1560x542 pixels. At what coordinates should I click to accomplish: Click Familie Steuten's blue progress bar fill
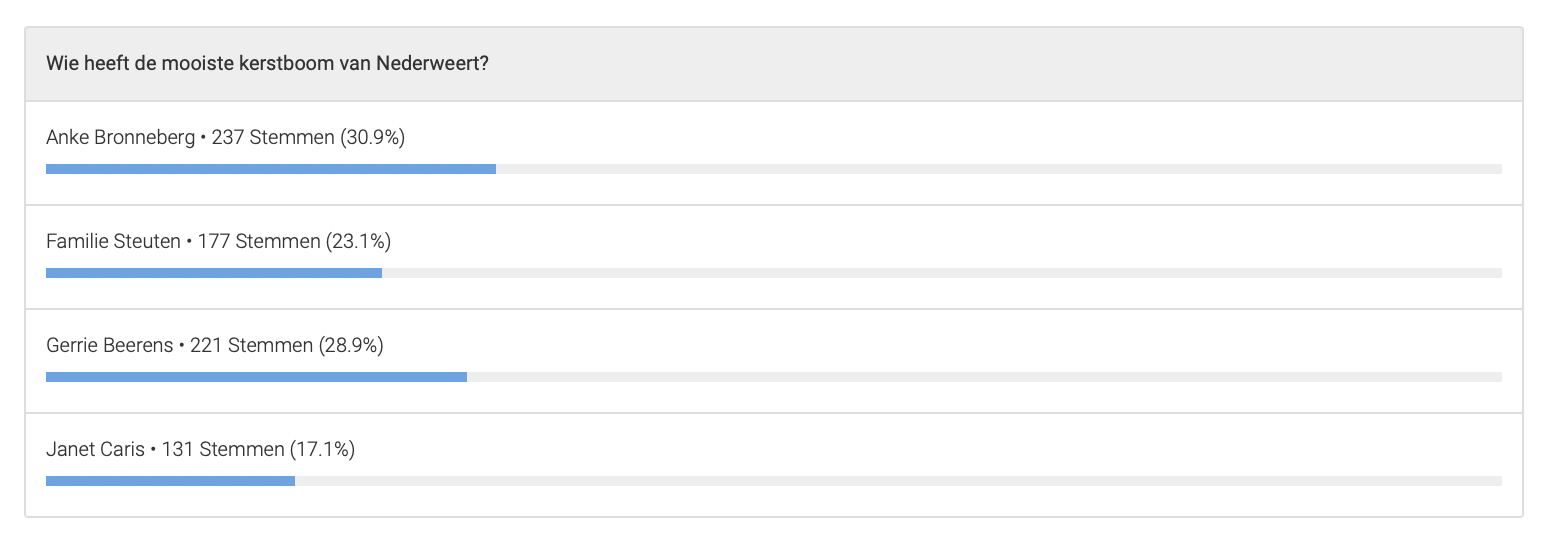tap(213, 273)
